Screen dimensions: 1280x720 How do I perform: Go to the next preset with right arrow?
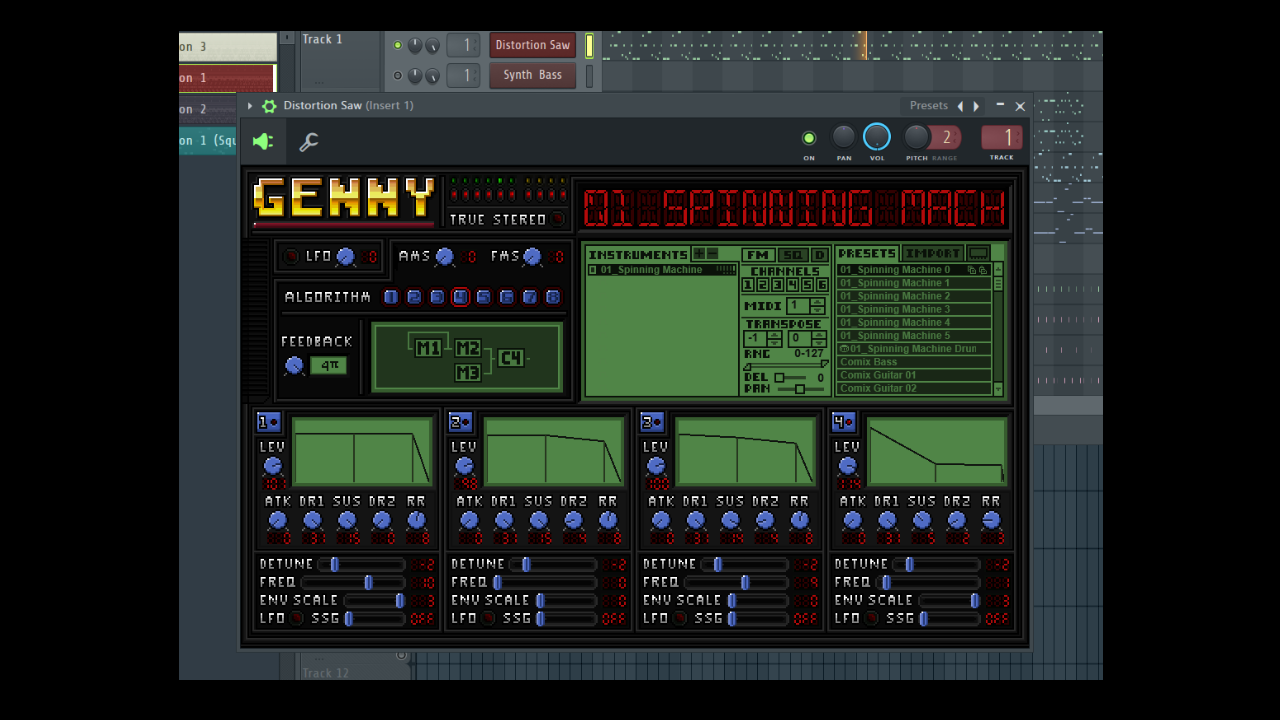976,106
